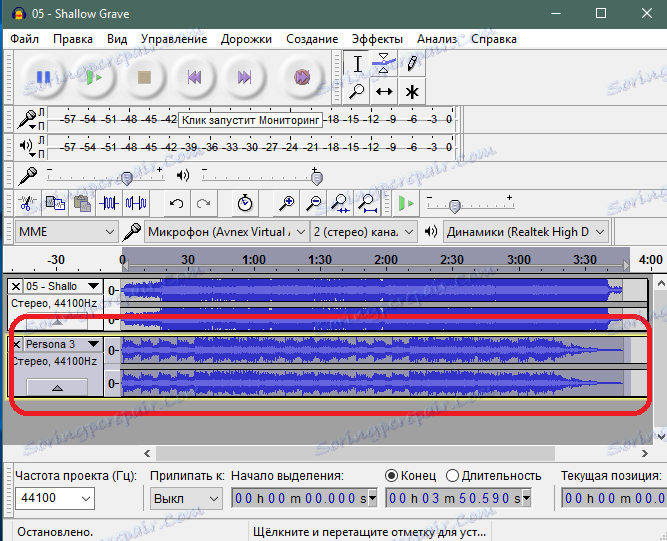Choose the Time Shift arrows tool
Image resolution: width=667 pixels, height=541 pixels.
[384, 91]
